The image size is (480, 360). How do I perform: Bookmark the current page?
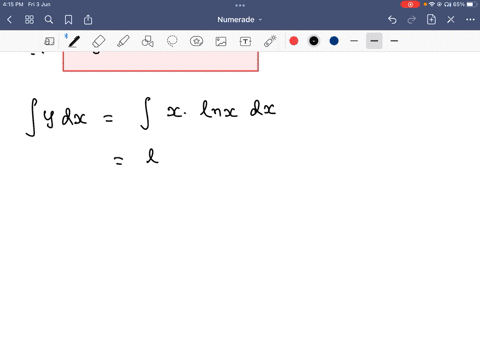tap(68, 20)
